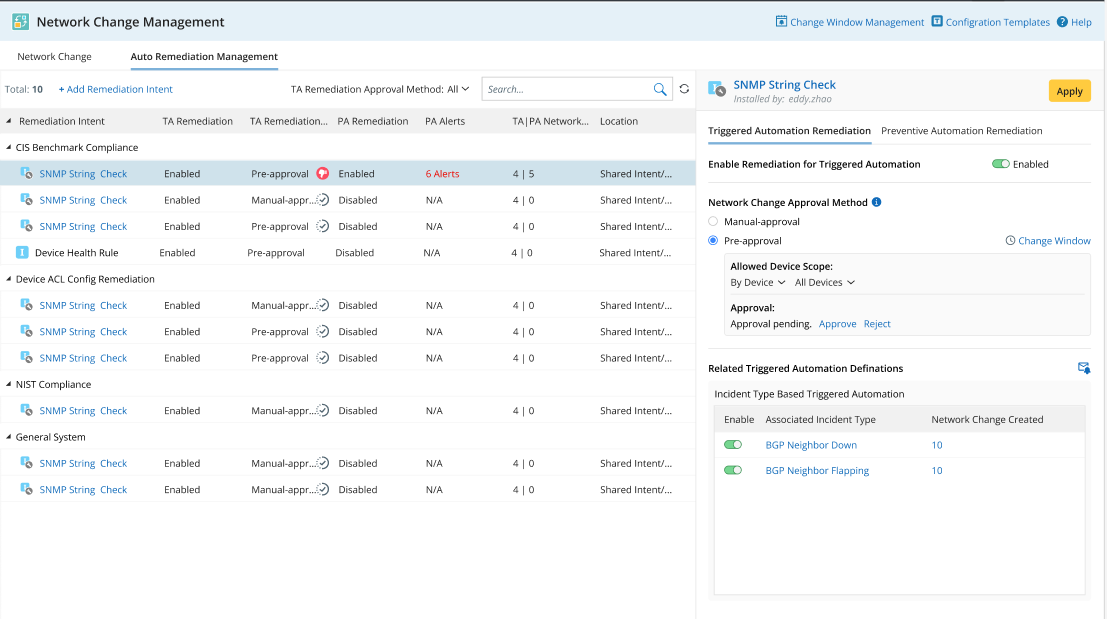Screen dimensions: 1107x619
Task: Click inside the Search input field
Action: [x=565, y=89]
